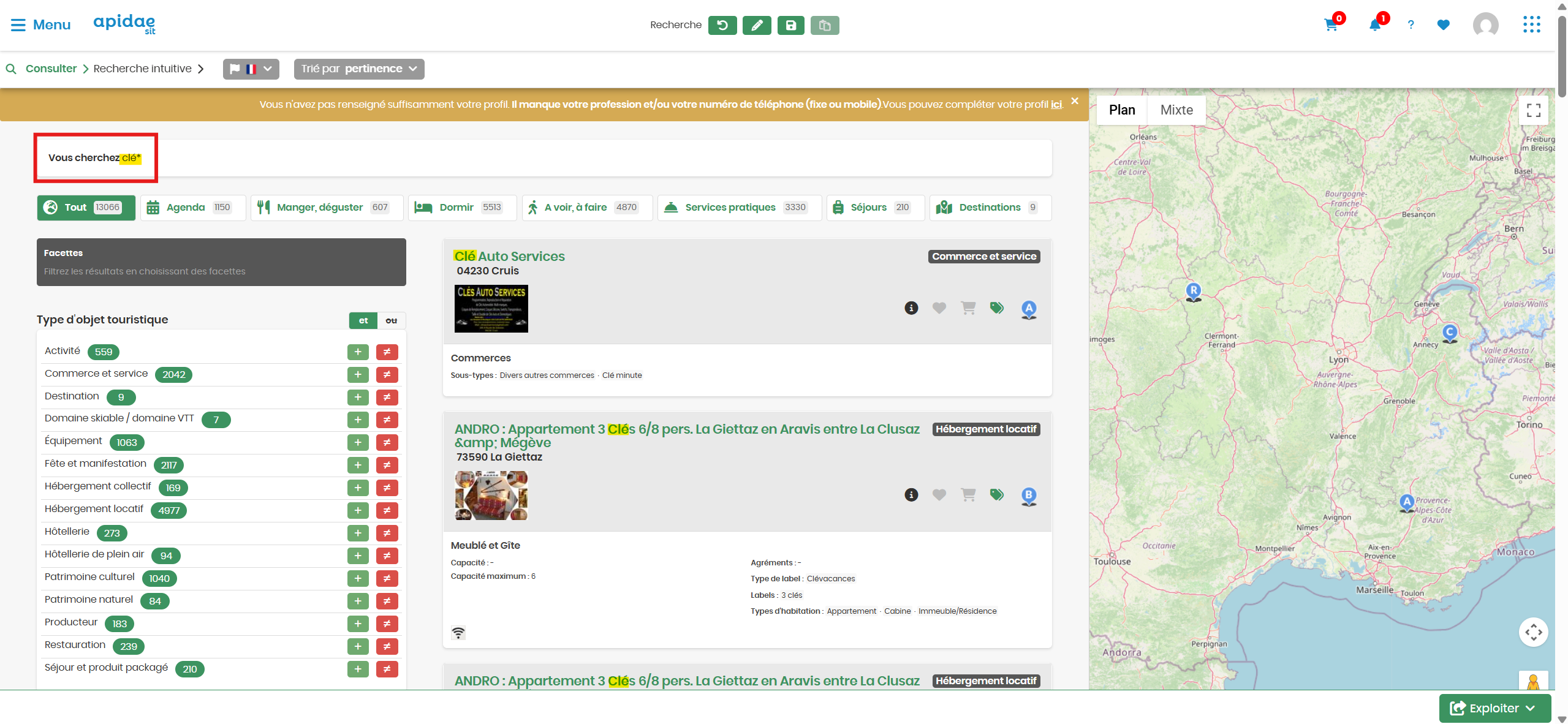Image resolution: width=1568 pixels, height=724 pixels.
Task: Switch map to Plan view
Action: (1121, 110)
